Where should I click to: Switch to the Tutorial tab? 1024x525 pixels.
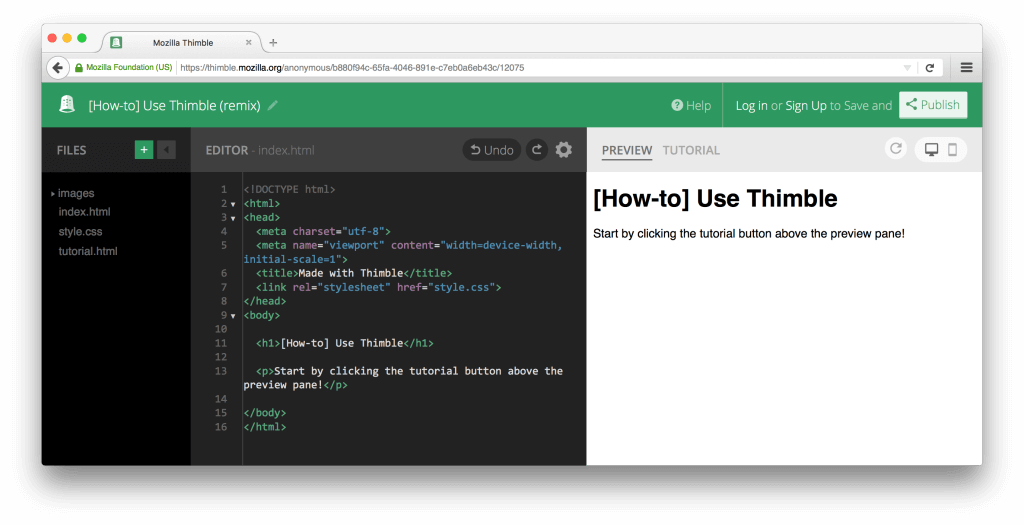pyautogui.click(x=691, y=150)
